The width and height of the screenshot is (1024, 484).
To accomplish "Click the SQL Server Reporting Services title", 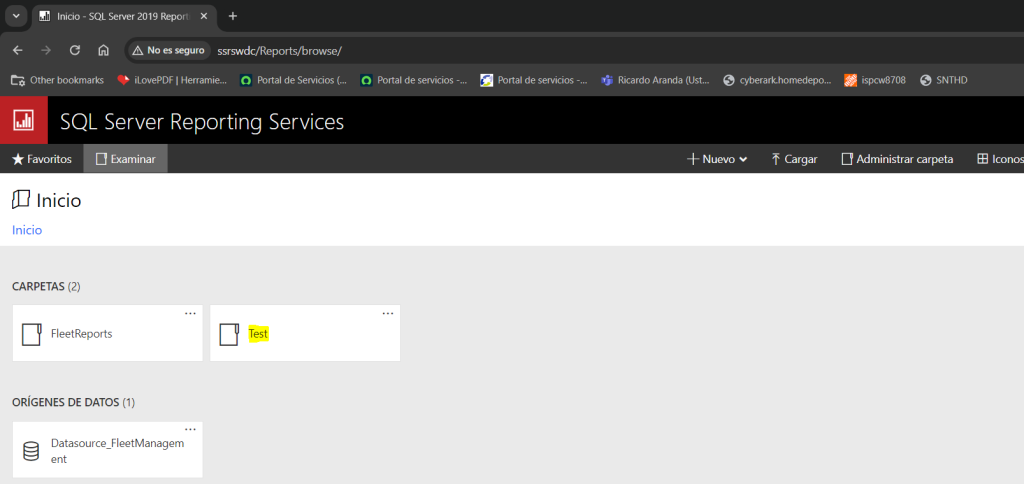I will (202, 121).
